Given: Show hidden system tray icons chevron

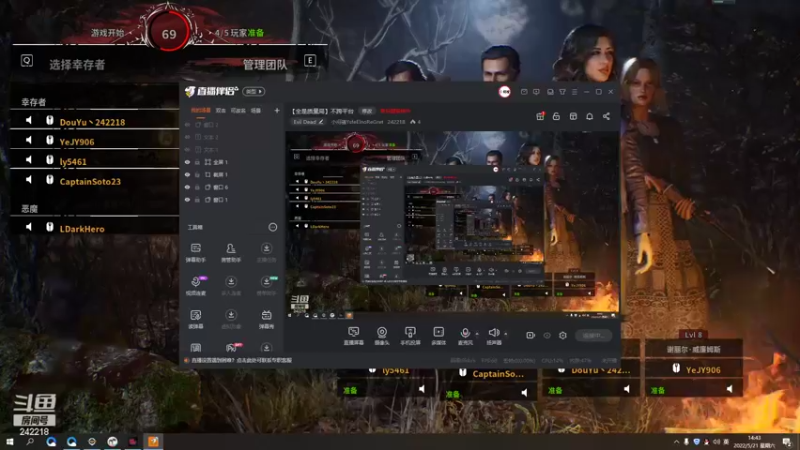Looking at the screenshot, I should pyautogui.click(x=677, y=442).
